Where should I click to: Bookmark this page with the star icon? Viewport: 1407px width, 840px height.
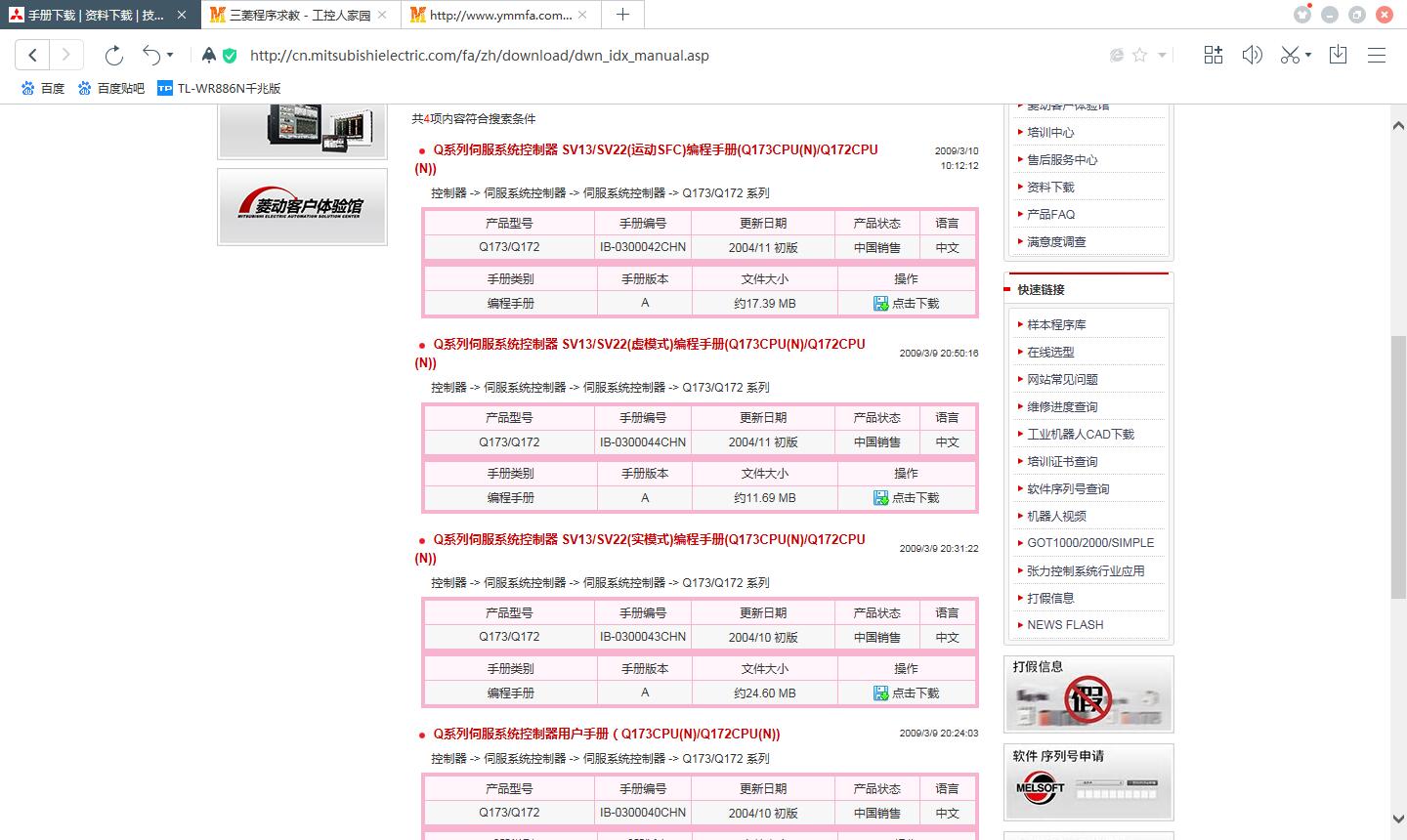(1139, 55)
